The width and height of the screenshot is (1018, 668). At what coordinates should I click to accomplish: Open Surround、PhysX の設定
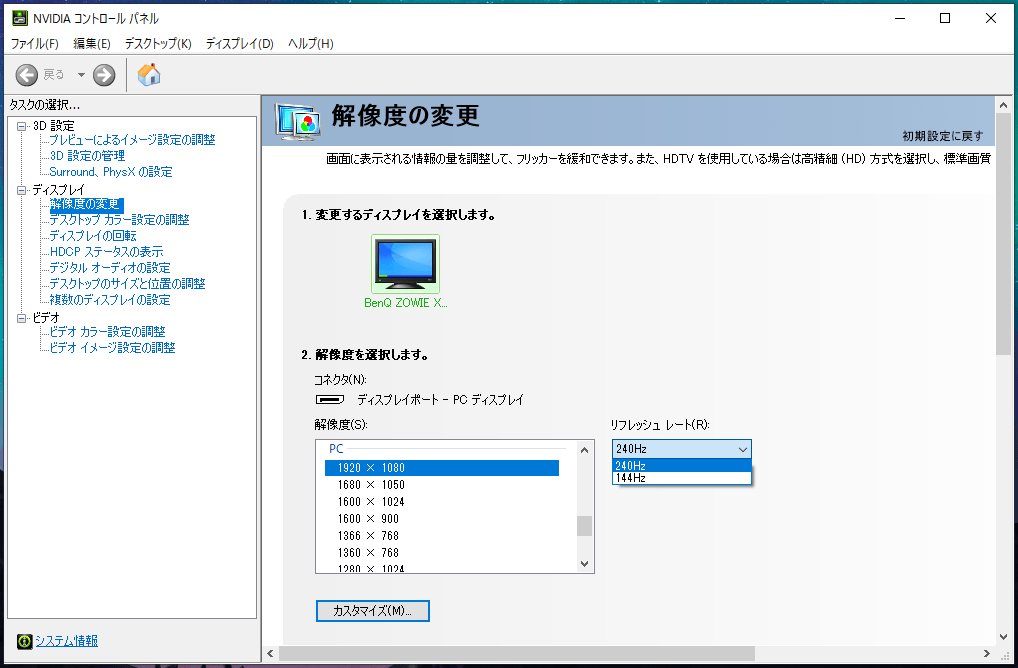[111, 172]
